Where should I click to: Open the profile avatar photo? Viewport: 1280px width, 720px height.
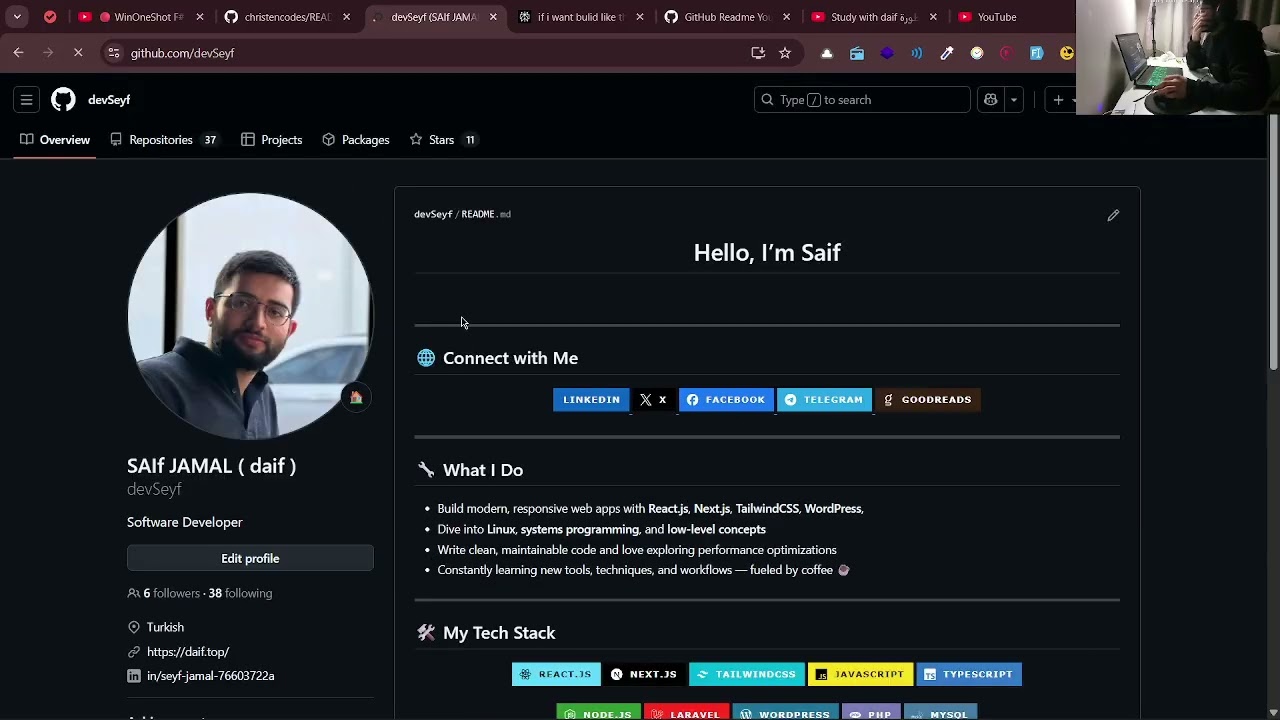pyautogui.click(x=250, y=316)
